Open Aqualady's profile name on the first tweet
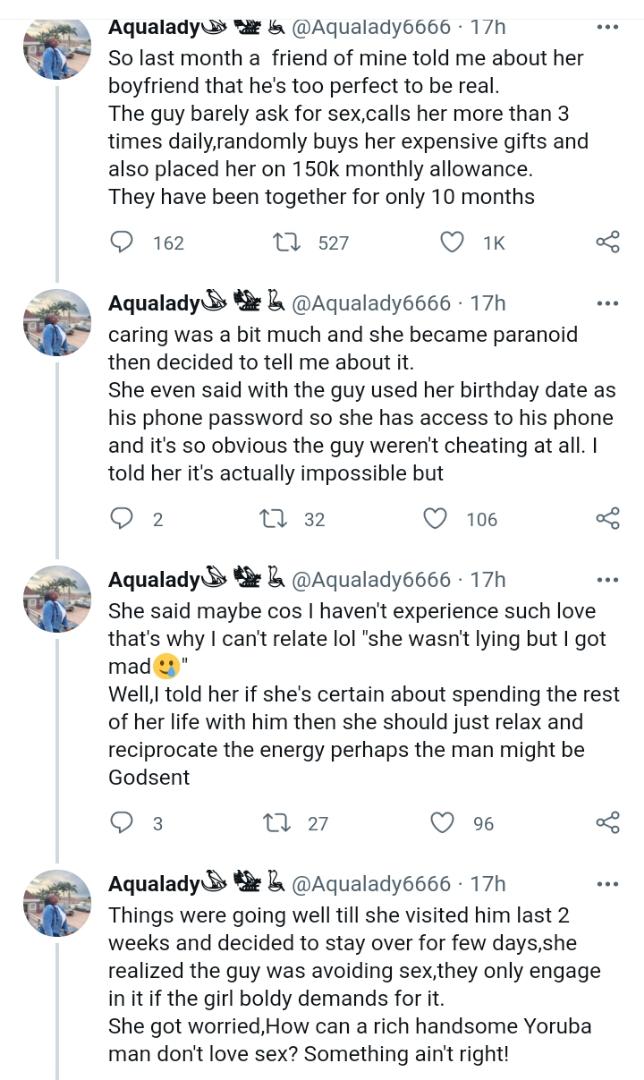 [x=153, y=27]
